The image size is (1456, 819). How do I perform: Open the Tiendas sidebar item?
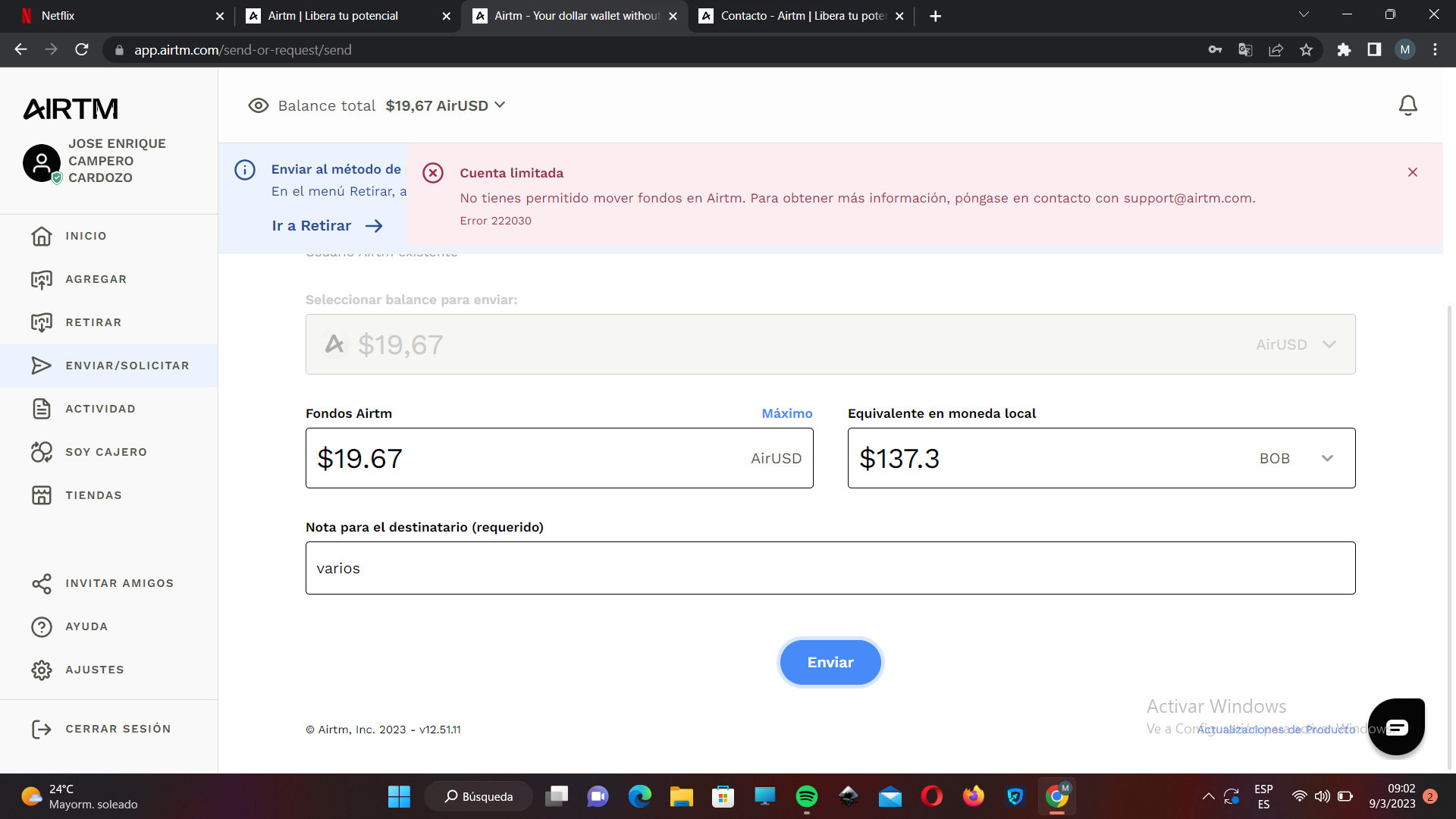tap(93, 495)
